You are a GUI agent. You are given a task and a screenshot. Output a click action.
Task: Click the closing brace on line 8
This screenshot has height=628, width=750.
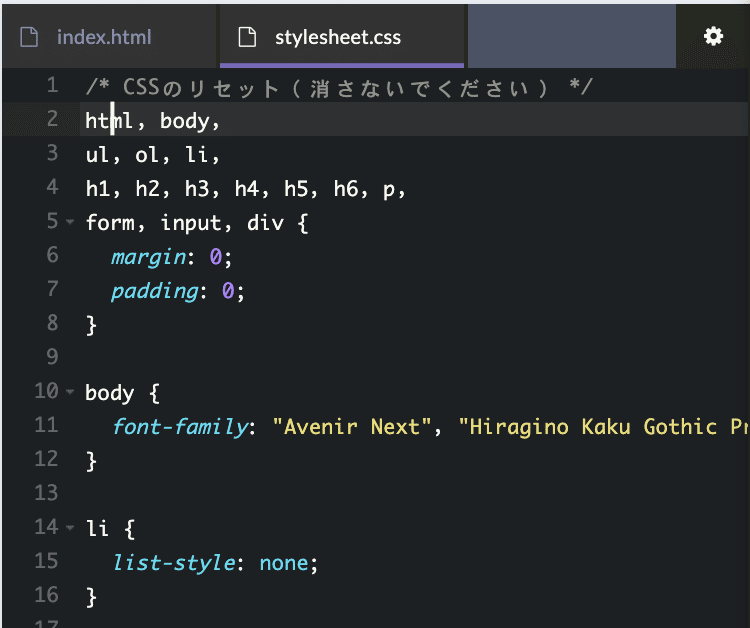pyautogui.click(x=91, y=326)
